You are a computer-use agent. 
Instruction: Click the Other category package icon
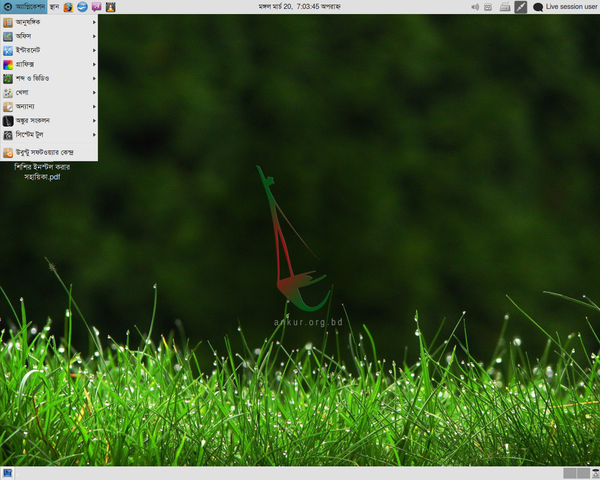[x=8, y=107]
